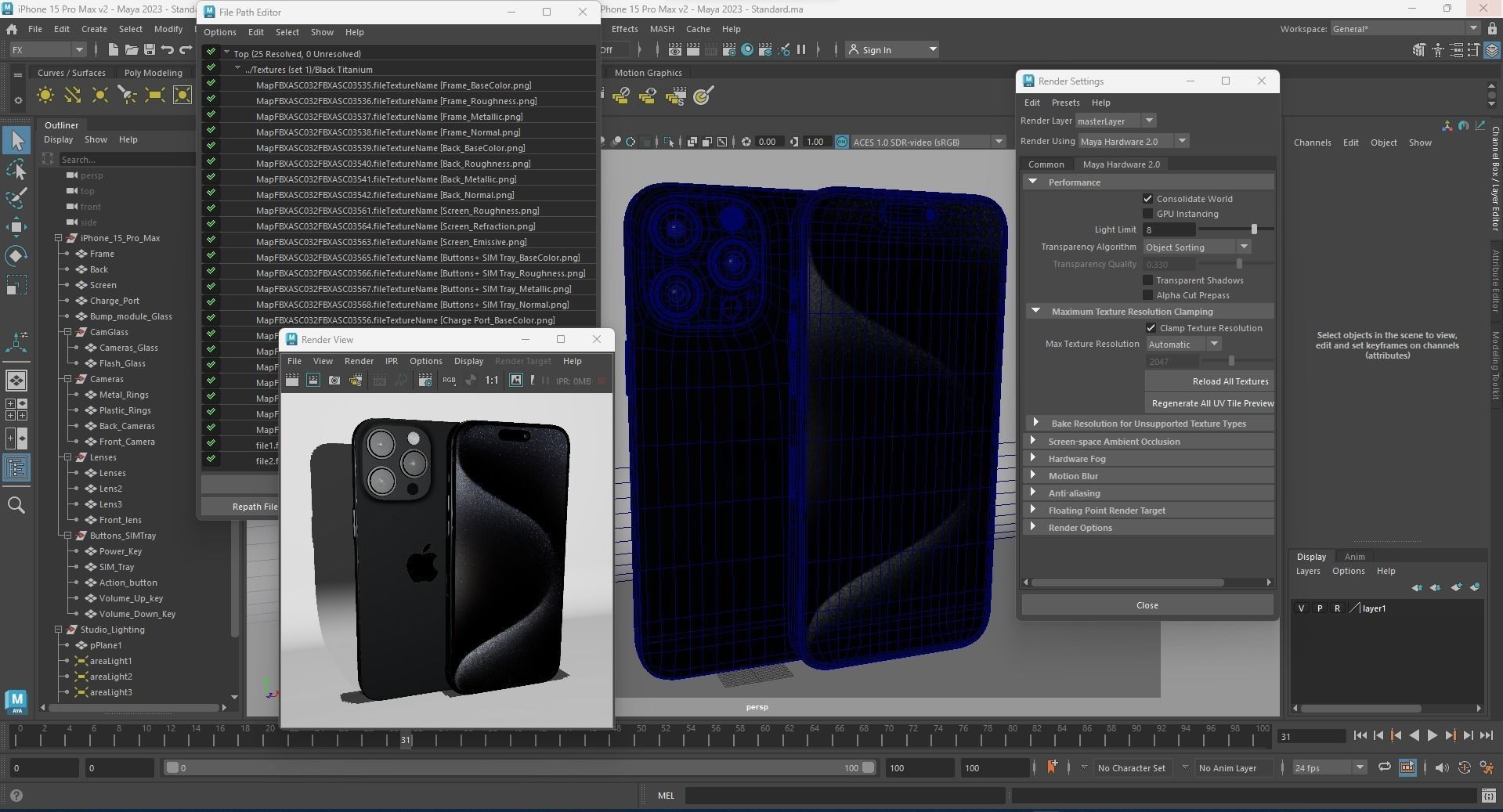This screenshot has width=1503, height=812.
Task: Open IPR menu in Render View
Action: (391, 361)
